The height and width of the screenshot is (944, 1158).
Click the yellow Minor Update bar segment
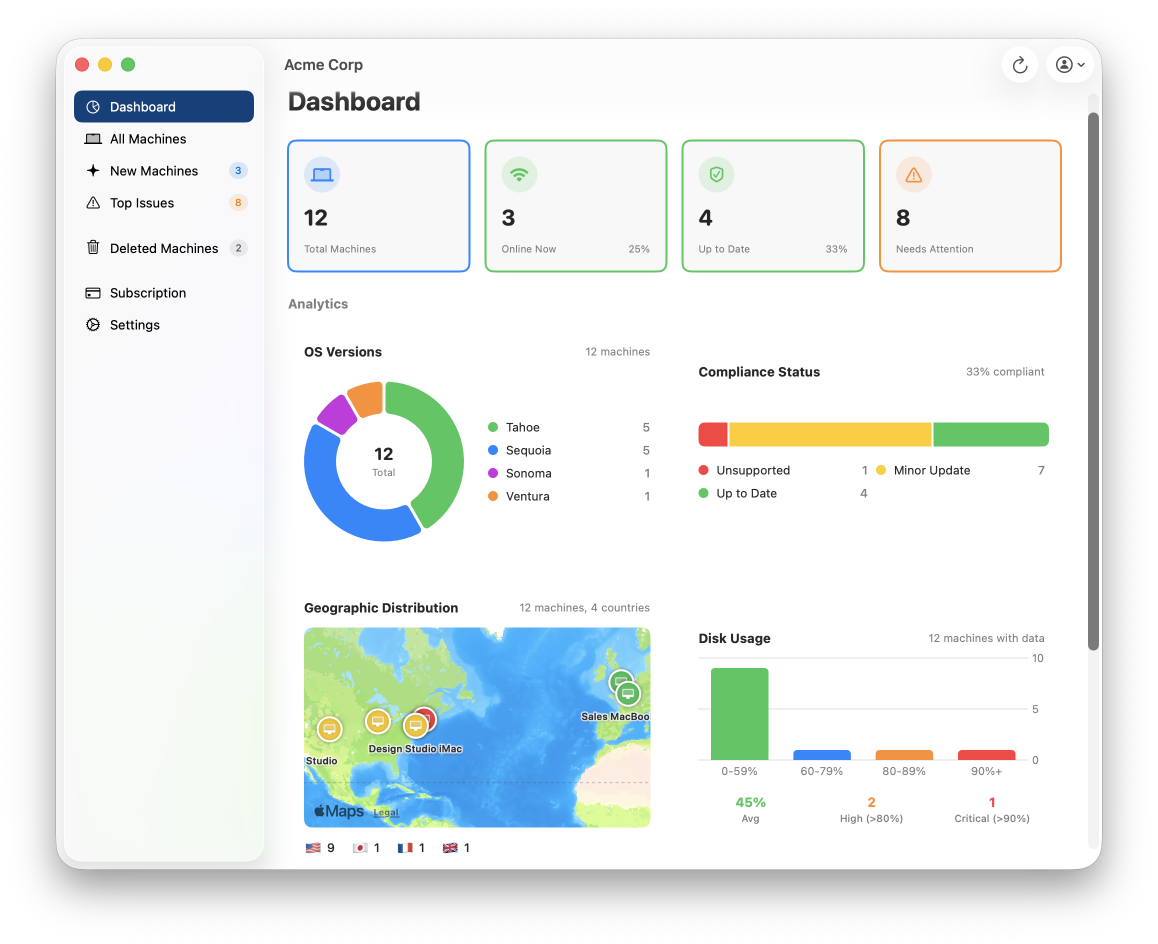[x=831, y=434]
